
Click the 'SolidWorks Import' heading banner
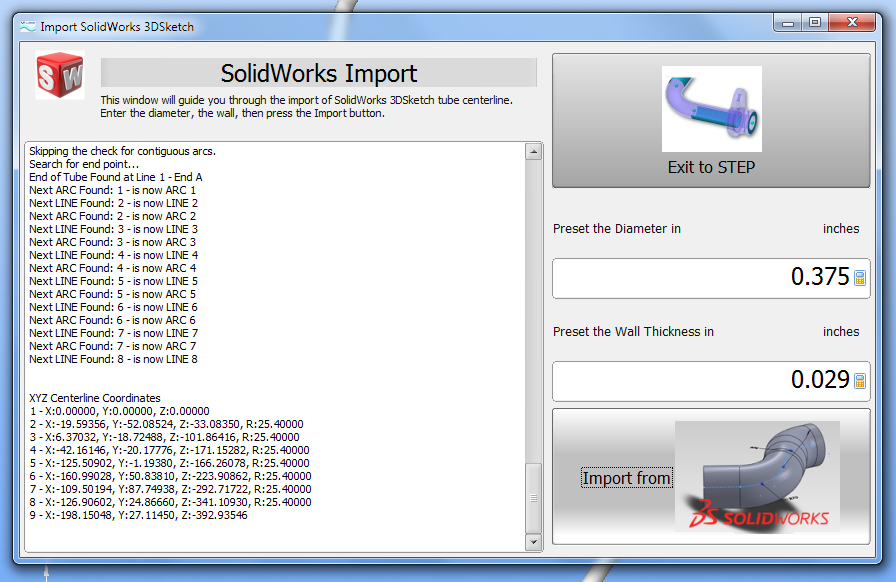pos(318,73)
